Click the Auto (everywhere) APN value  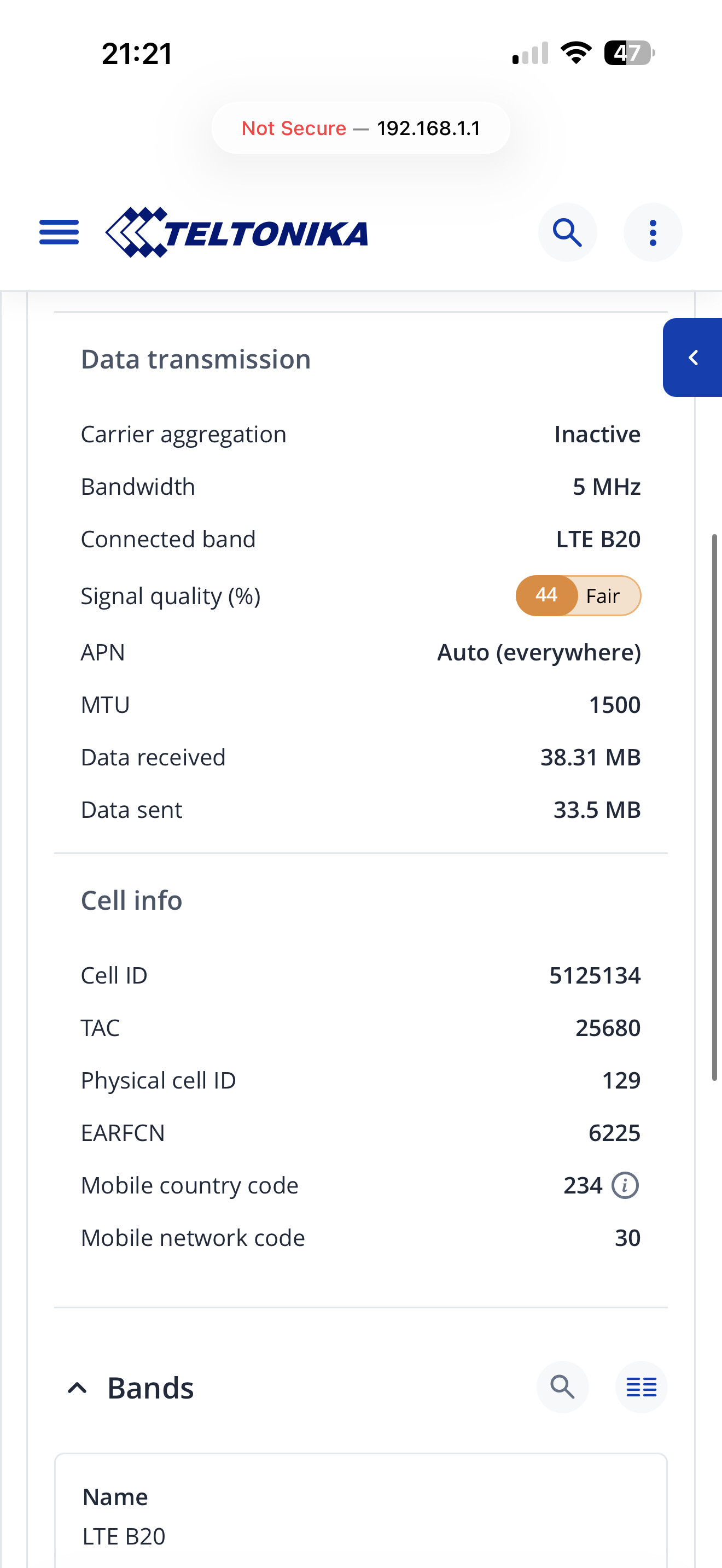point(539,653)
